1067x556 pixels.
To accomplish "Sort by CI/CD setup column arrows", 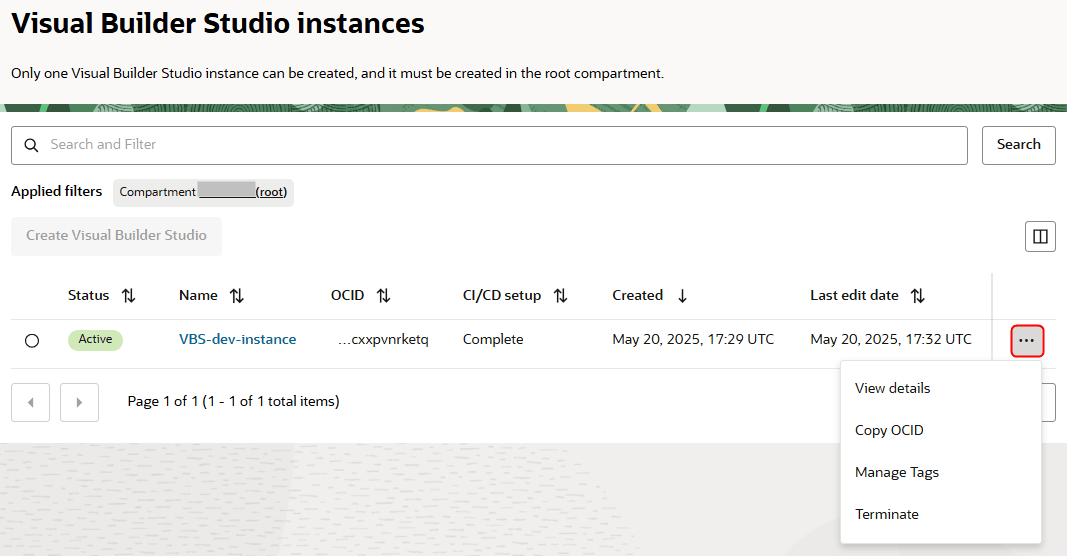I will (x=560, y=296).
